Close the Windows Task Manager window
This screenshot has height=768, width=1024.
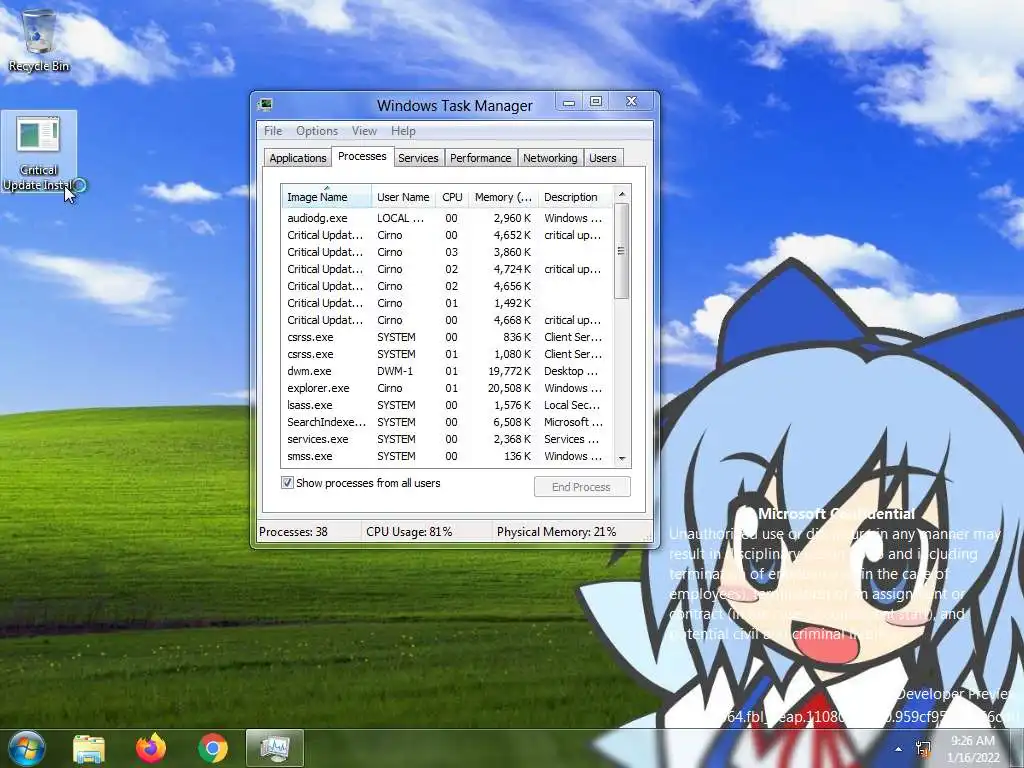[x=632, y=102]
